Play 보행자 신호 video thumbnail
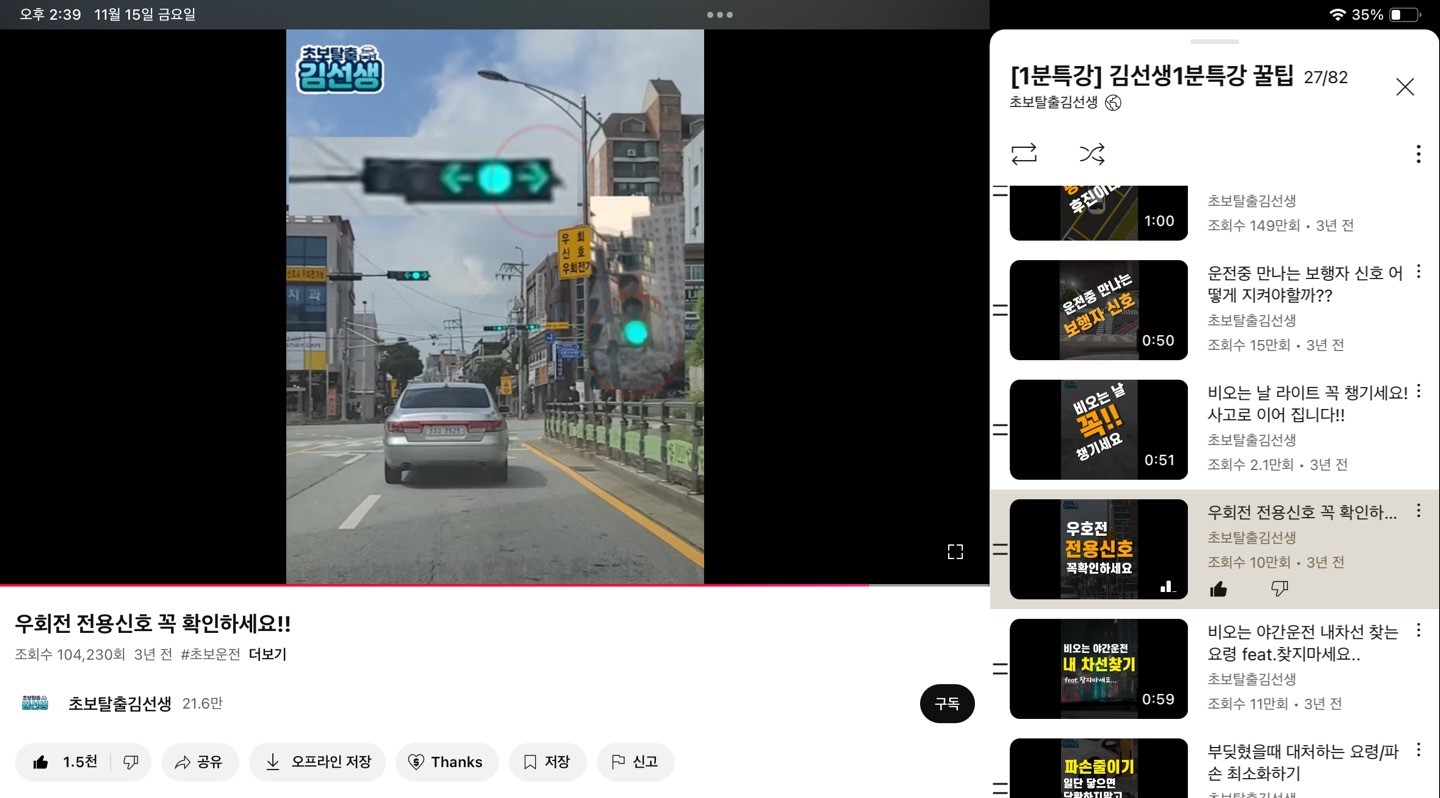Image resolution: width=1440 pixels, height=798 pixels. click(x=1099, y=310)
